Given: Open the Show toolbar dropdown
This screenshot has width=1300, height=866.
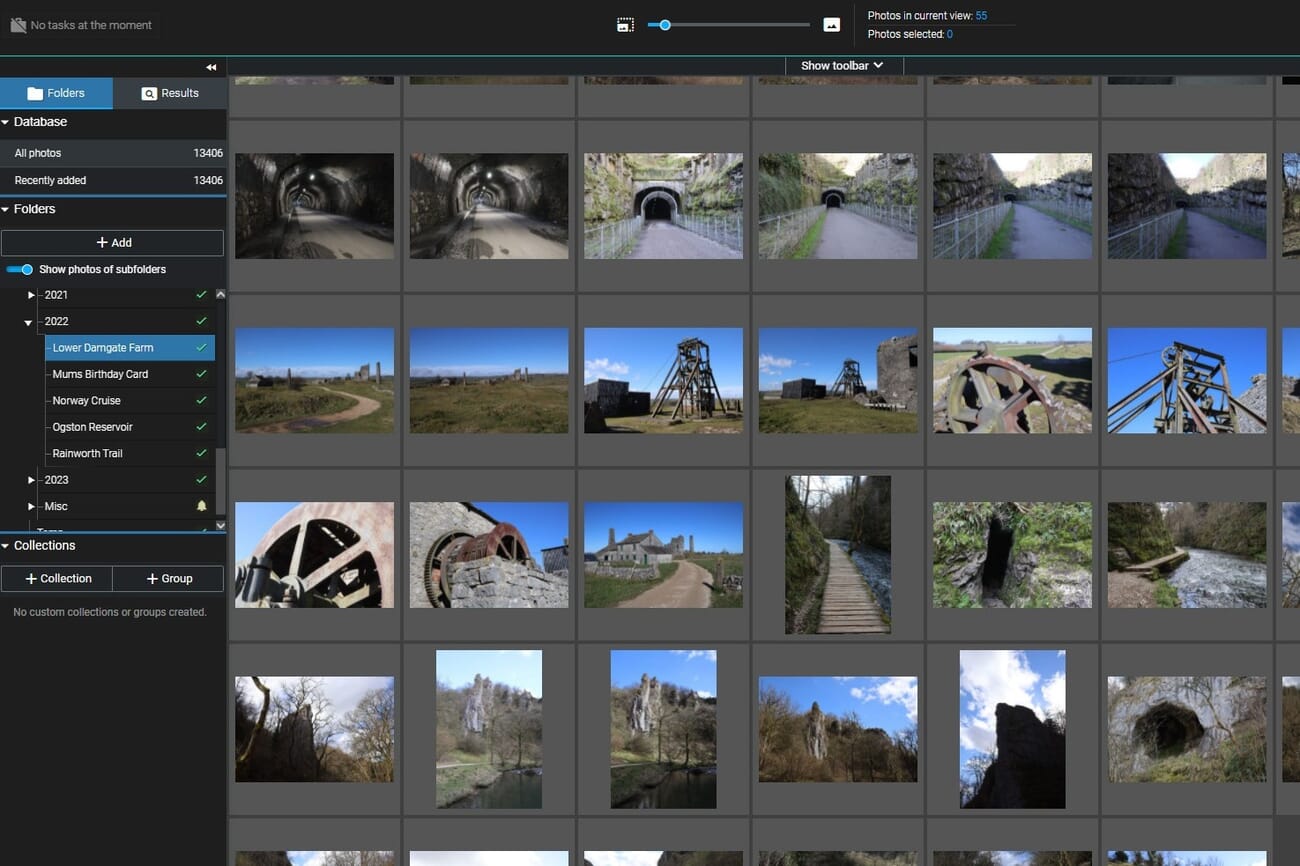Looking at the screenshot, I should pyautogui.click(x=842, y=65).
